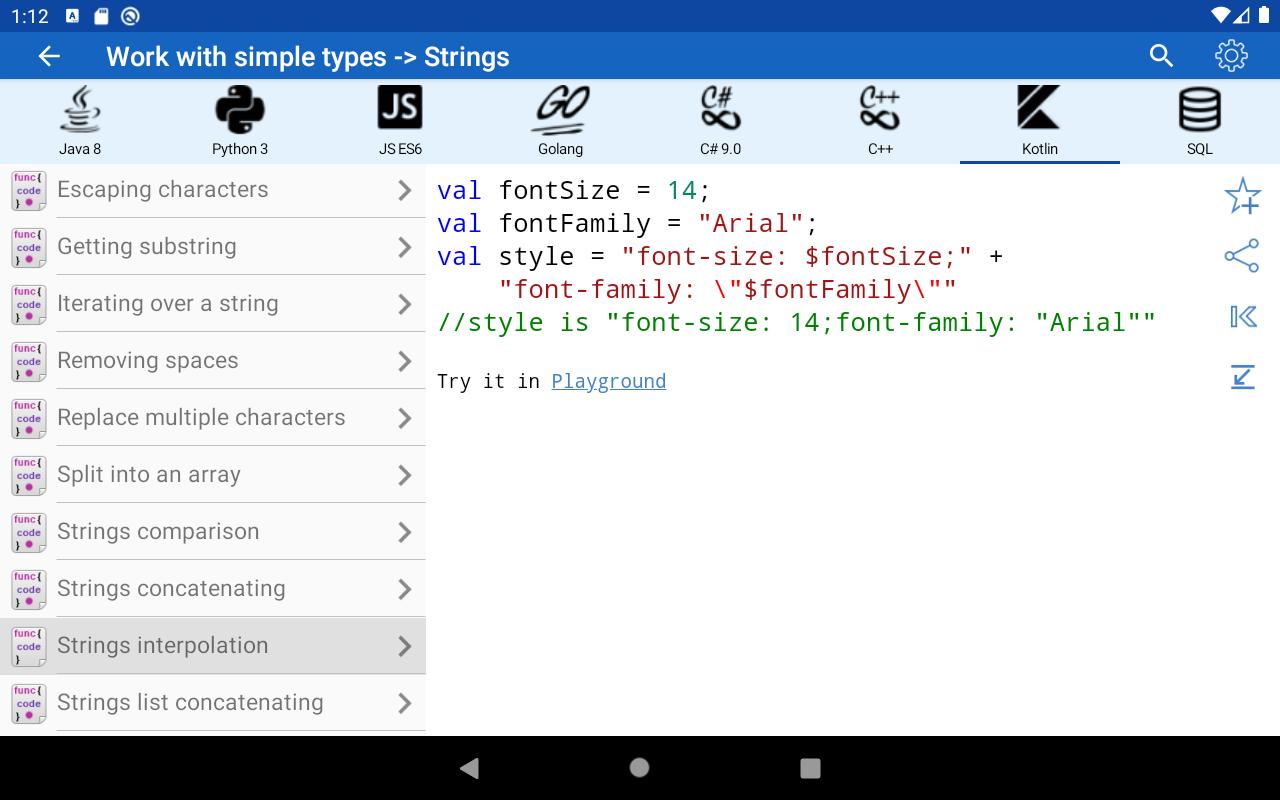Add snippet to favorites with star icon
This screenshot has width=1280, height=800.
(x=1242, y=196)
